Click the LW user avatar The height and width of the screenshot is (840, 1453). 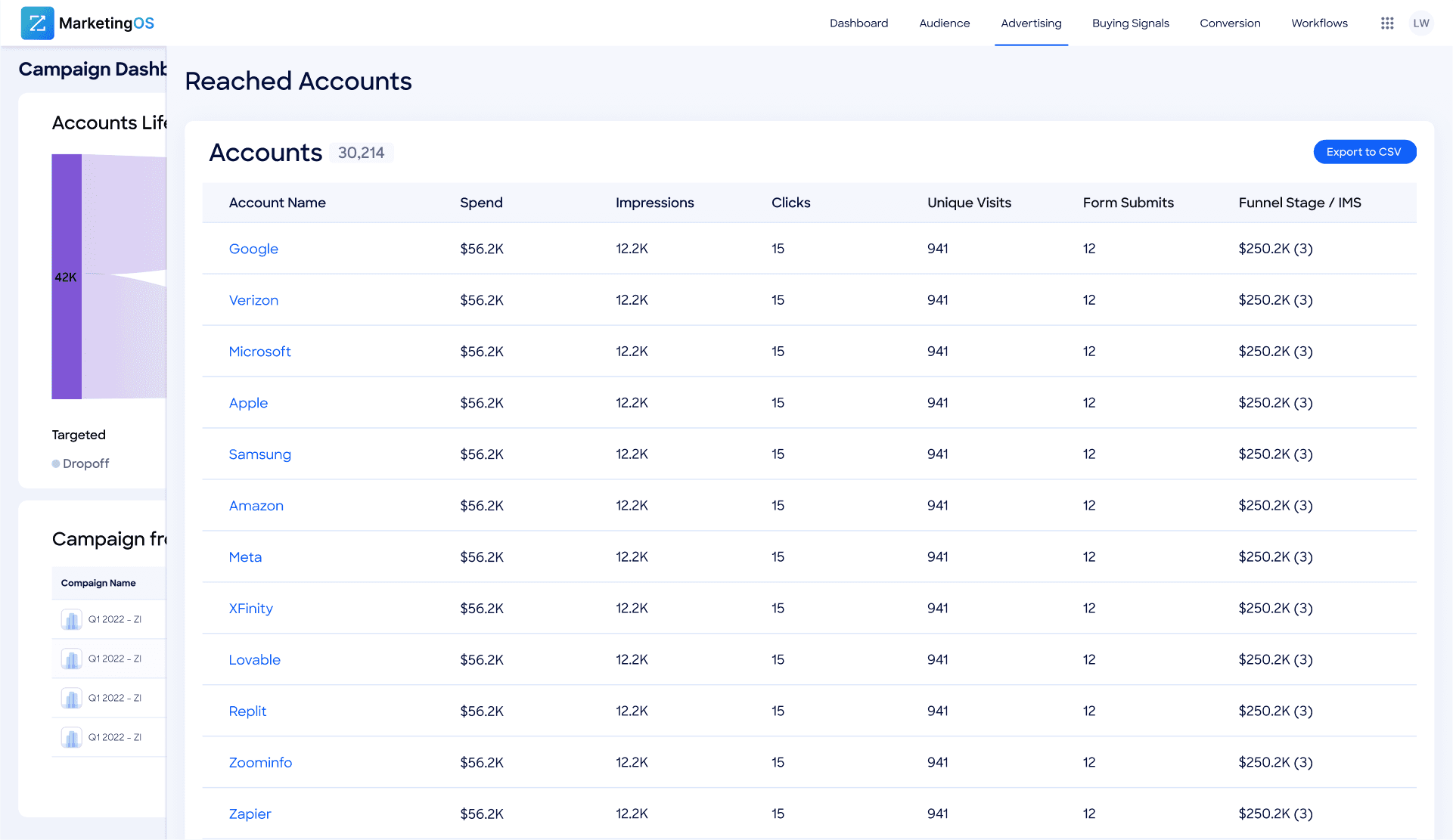click(x=1420, y=23)
